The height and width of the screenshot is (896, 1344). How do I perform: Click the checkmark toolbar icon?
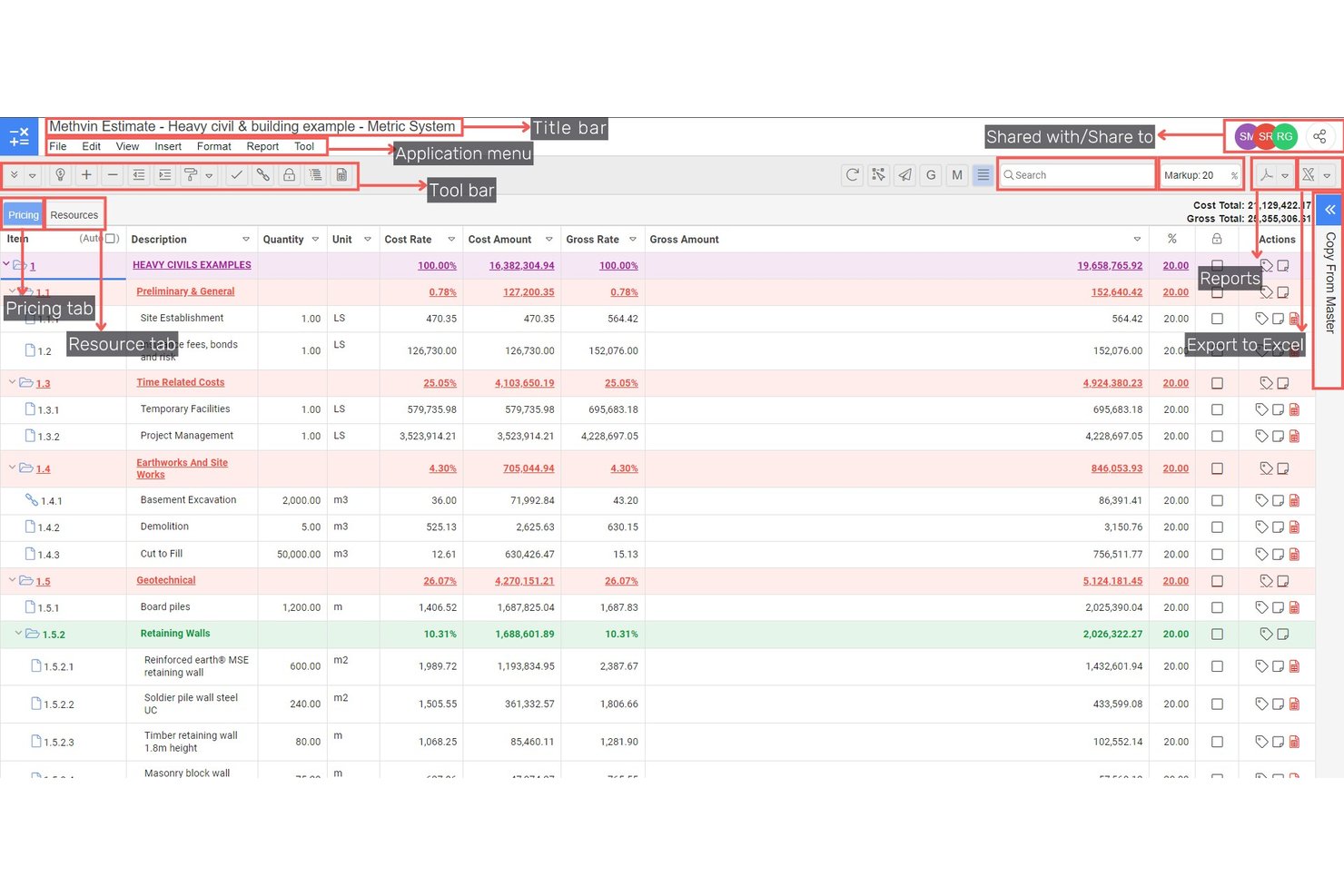236,175
